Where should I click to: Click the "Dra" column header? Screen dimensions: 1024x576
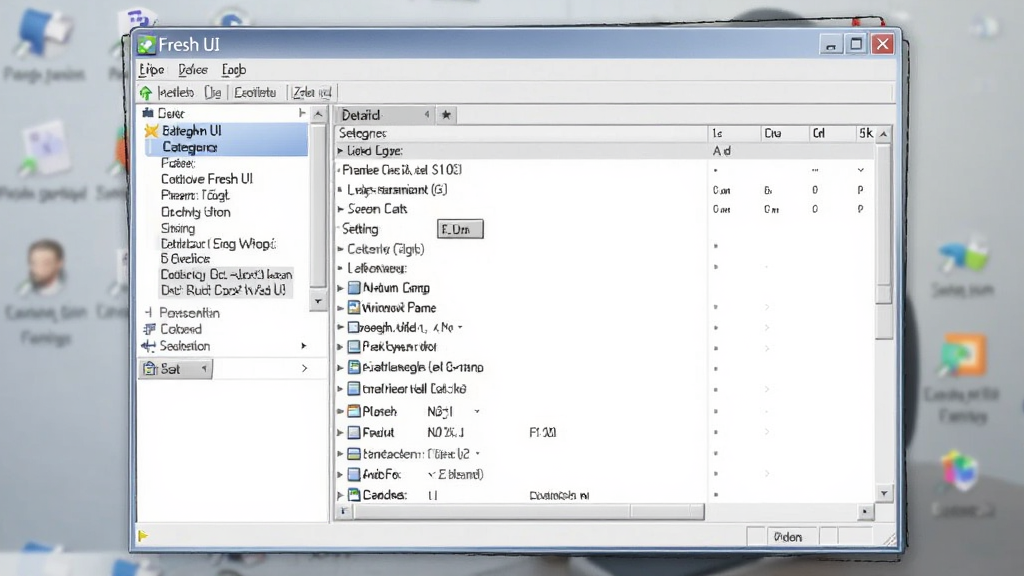[785, 133]
